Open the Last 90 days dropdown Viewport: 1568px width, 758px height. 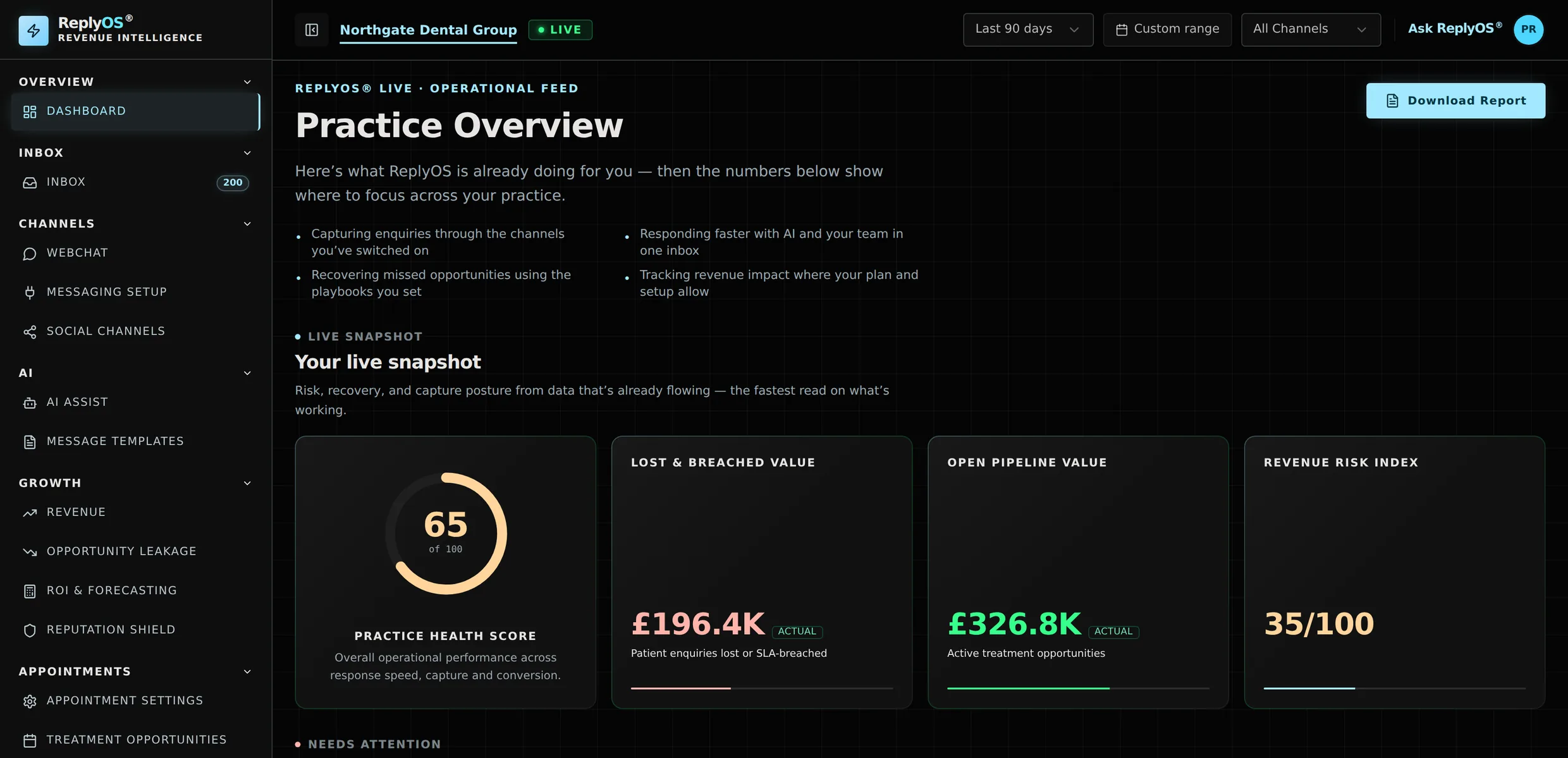point(1028,30)
